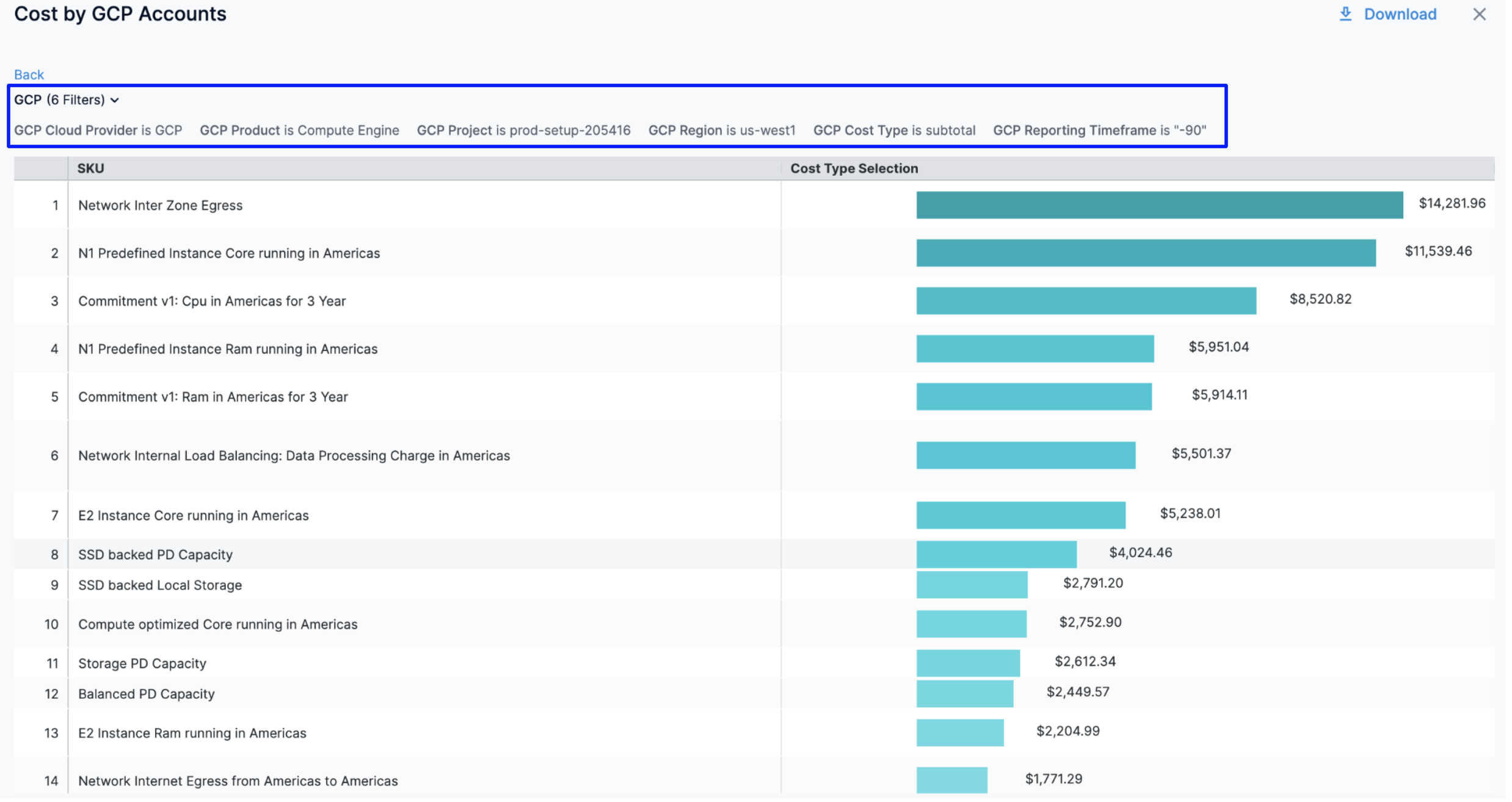Click the GCP Region is us-west1 filter
This screenshot has width=1512, height=802.
(x=721, y=131)
